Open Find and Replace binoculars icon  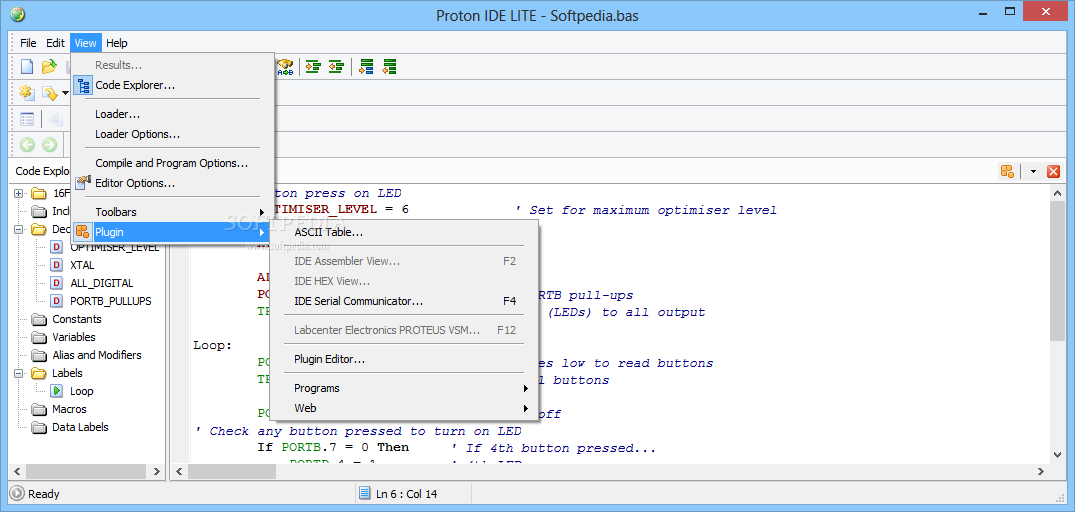pos(285,66)
